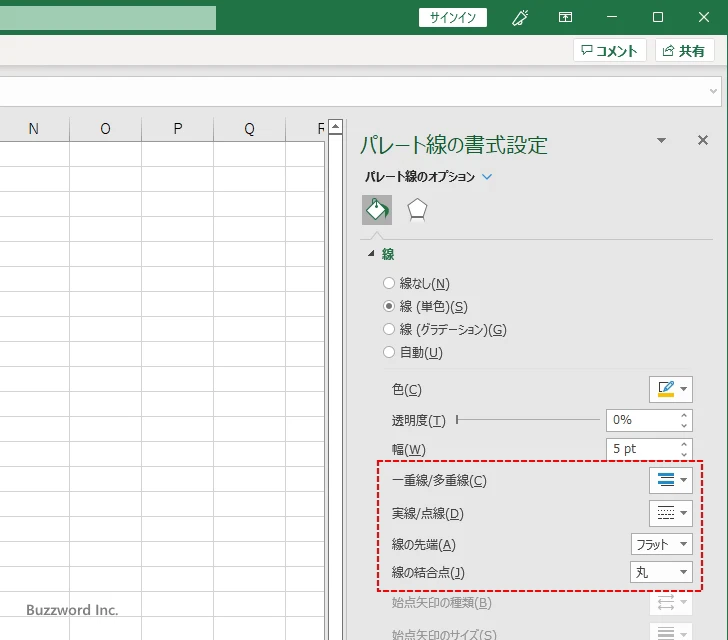Select column O header
This screenshot has width=728, height=640.
pos(105,129)
